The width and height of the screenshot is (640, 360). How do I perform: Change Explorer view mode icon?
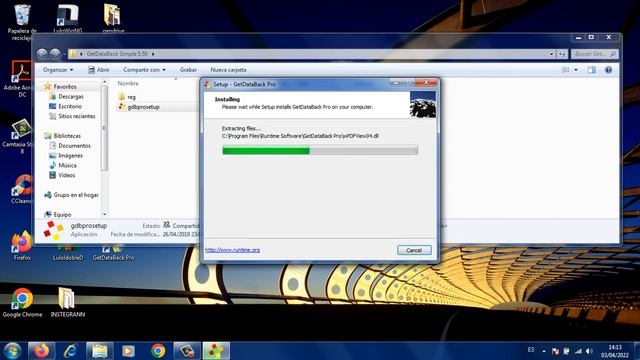566,70
